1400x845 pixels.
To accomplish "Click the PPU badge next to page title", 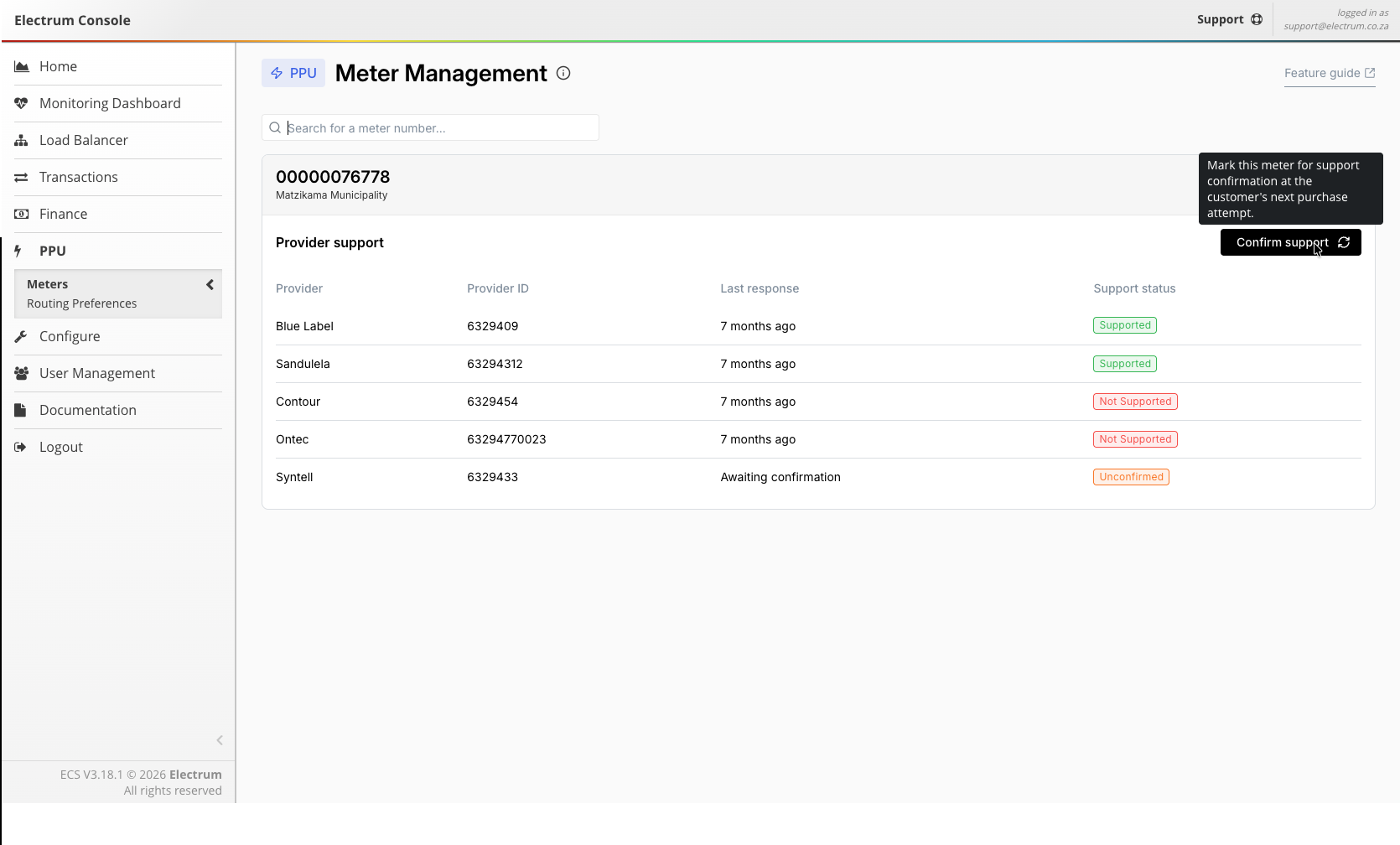I will (293, 73).
